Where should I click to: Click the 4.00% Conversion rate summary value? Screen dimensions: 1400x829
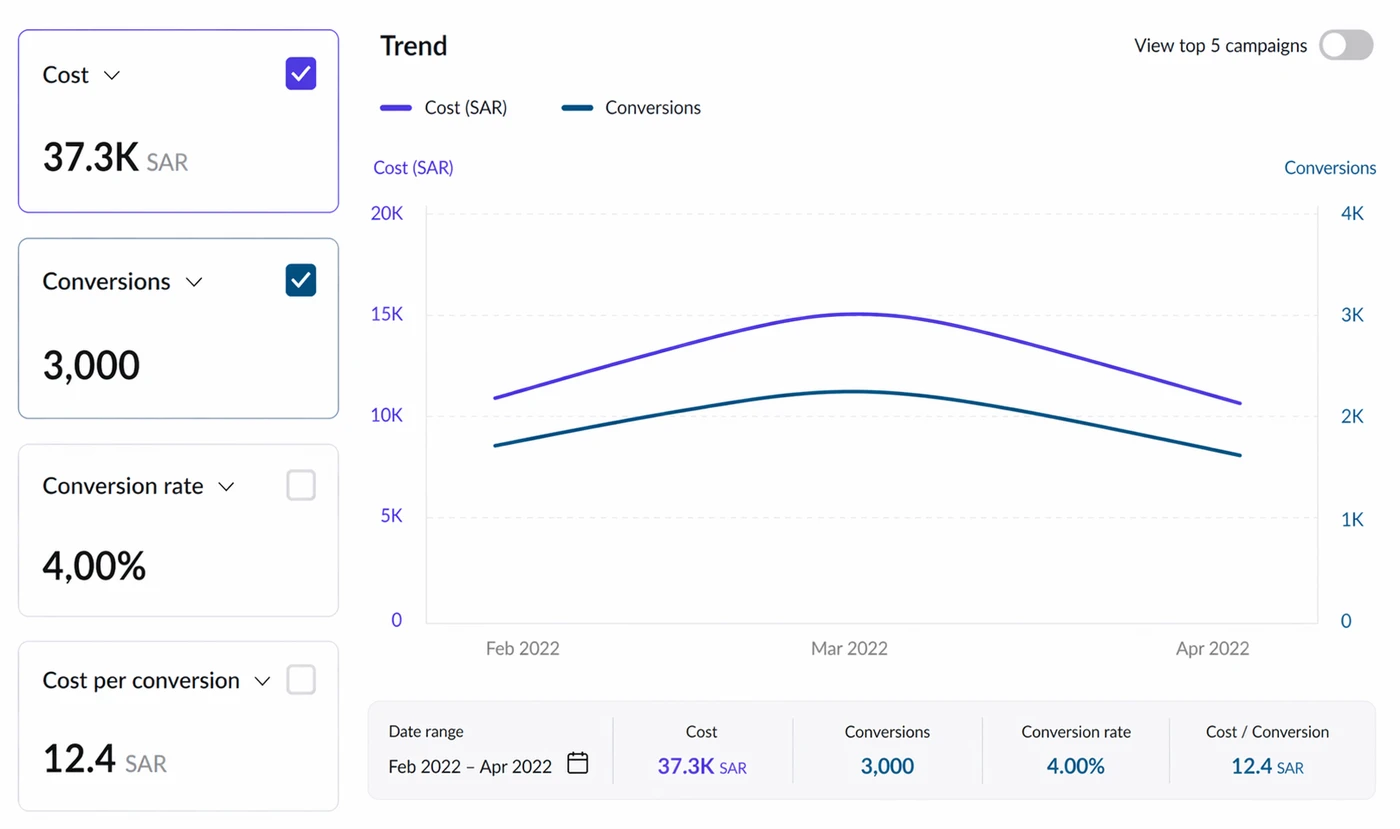1076,766
